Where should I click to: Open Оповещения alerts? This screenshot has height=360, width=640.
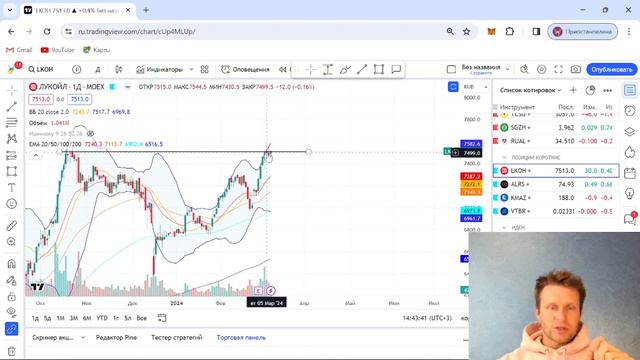click(245, 69)
